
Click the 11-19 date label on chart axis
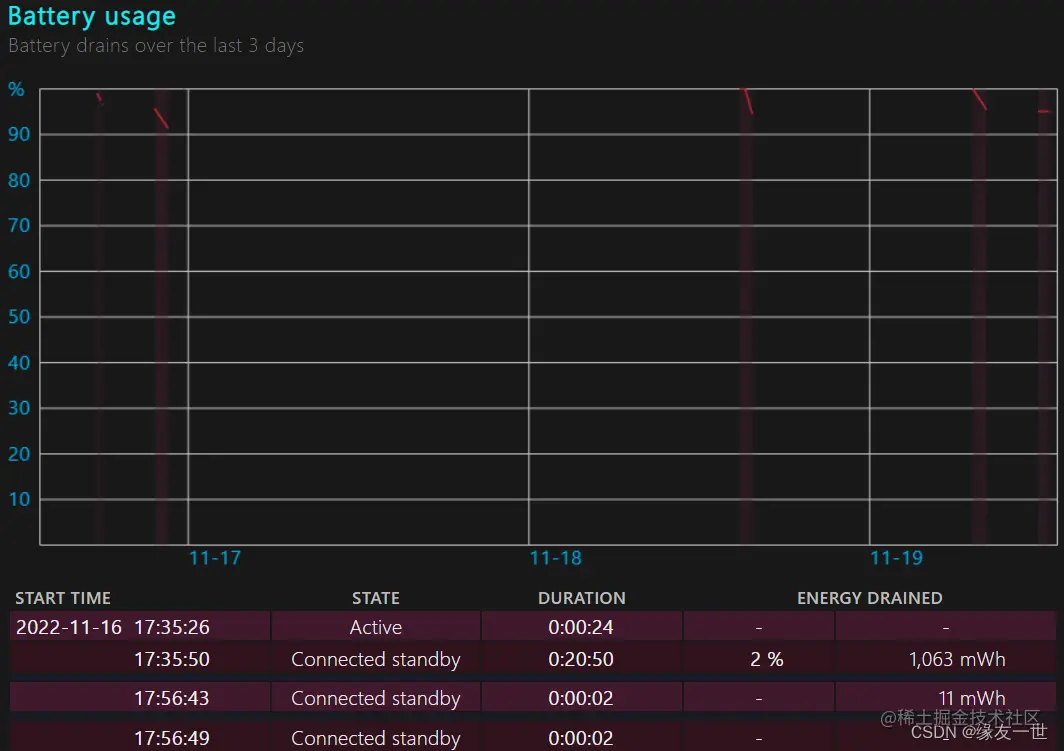coord(896,558)
